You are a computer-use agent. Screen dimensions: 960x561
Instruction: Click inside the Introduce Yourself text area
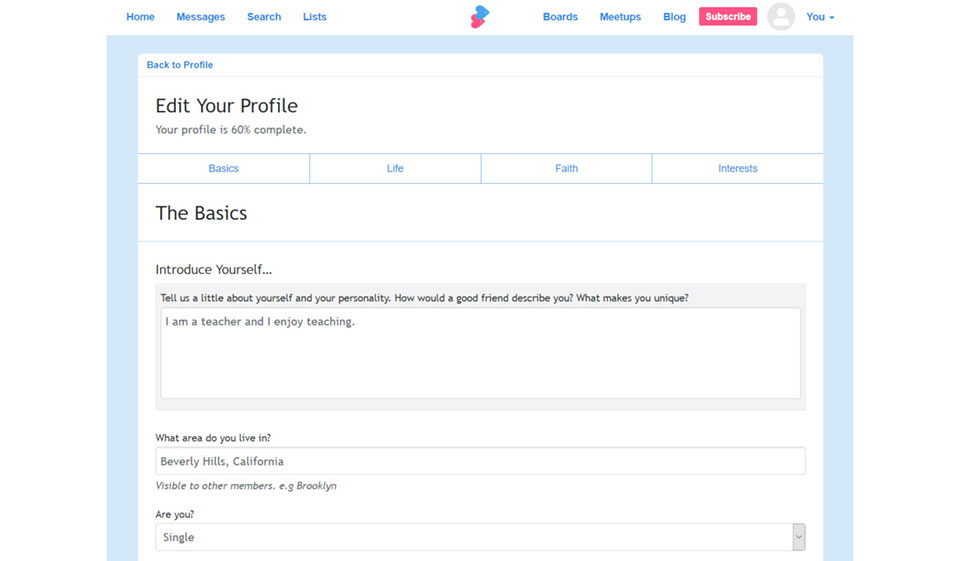480,360
